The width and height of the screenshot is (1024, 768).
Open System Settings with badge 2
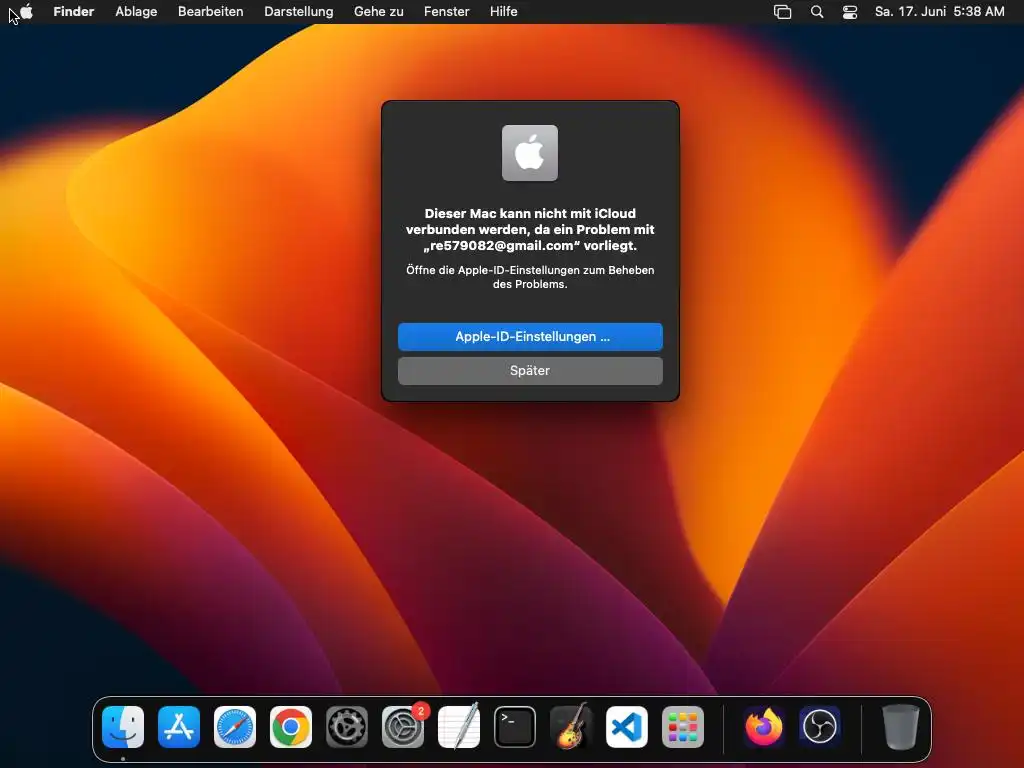tap(403, 727)
